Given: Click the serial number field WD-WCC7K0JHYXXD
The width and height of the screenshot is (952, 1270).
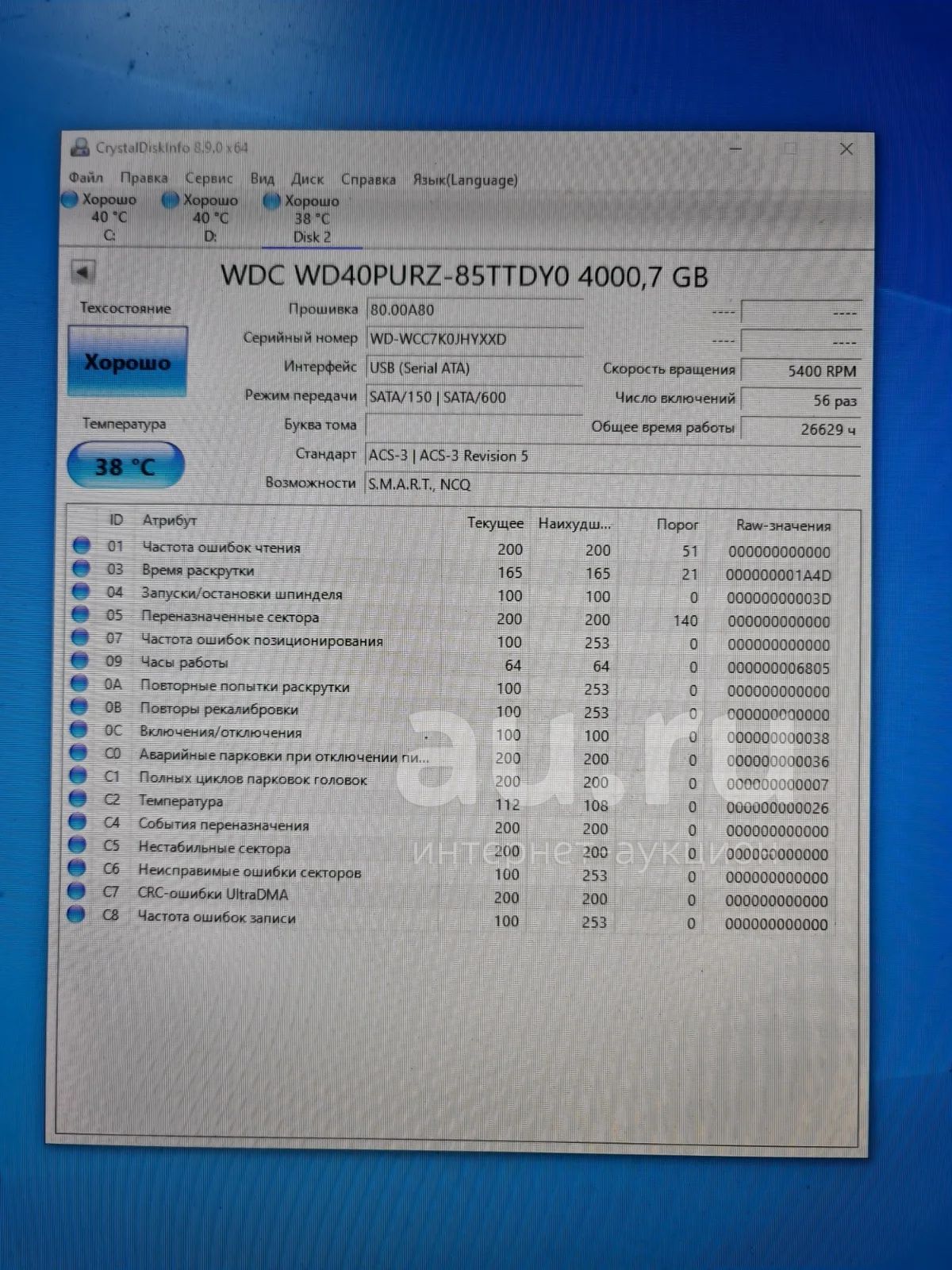Looking at the screenshot, I should pyautogui.click(x=474, y=339).
